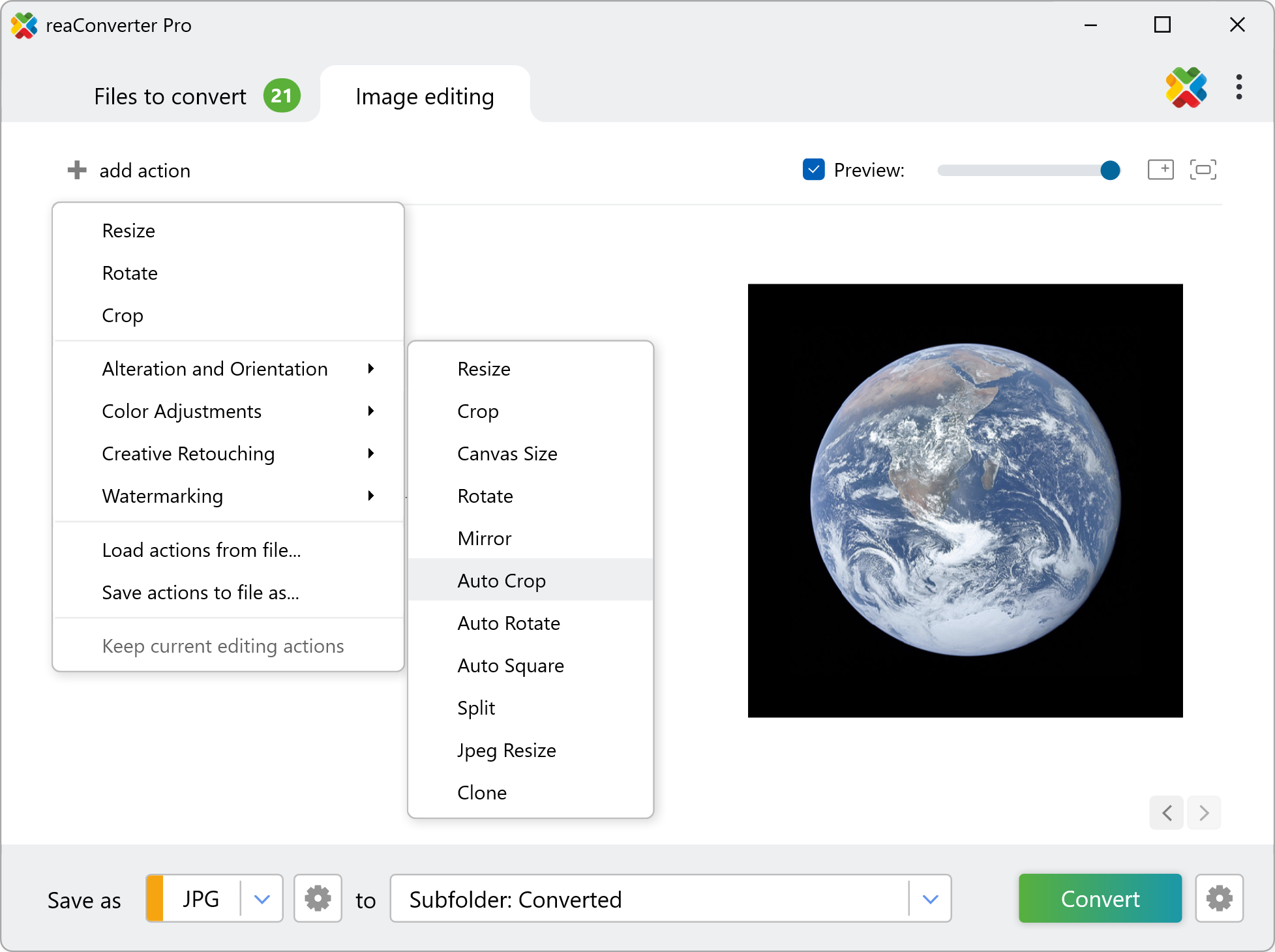Click the reaConverter logo at top right
The width and height of the screenshot is (1275, 952).
pos(1186,87)
